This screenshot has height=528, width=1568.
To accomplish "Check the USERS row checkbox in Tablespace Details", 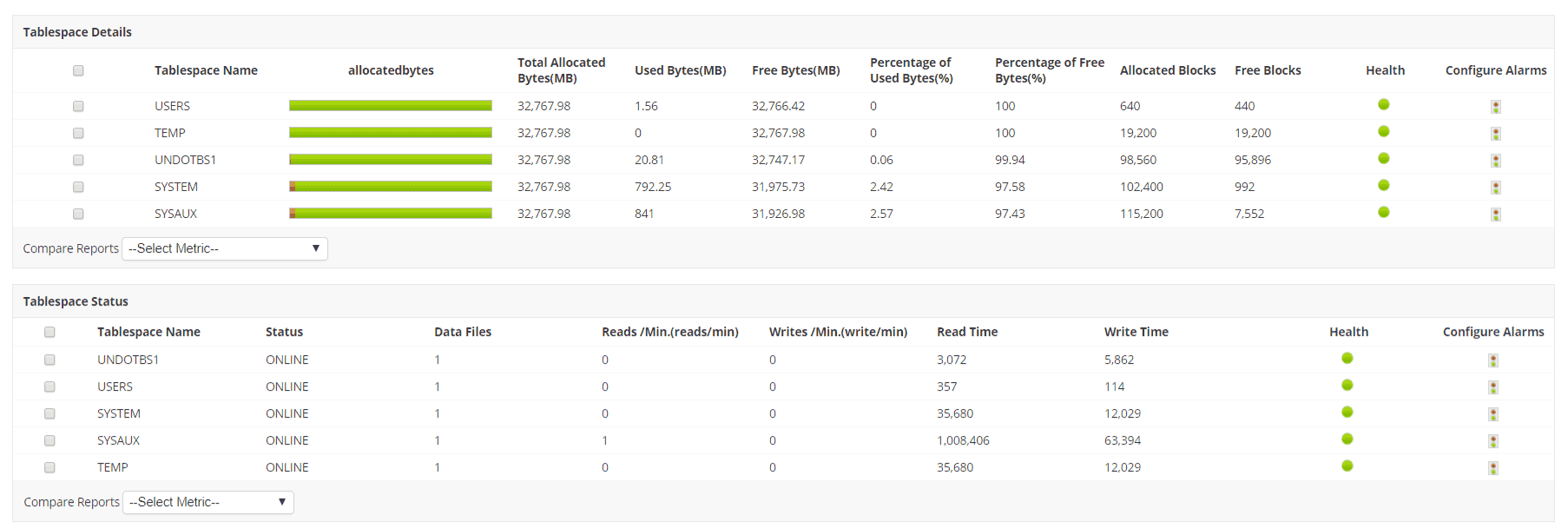I will click(x=78, y=106).
